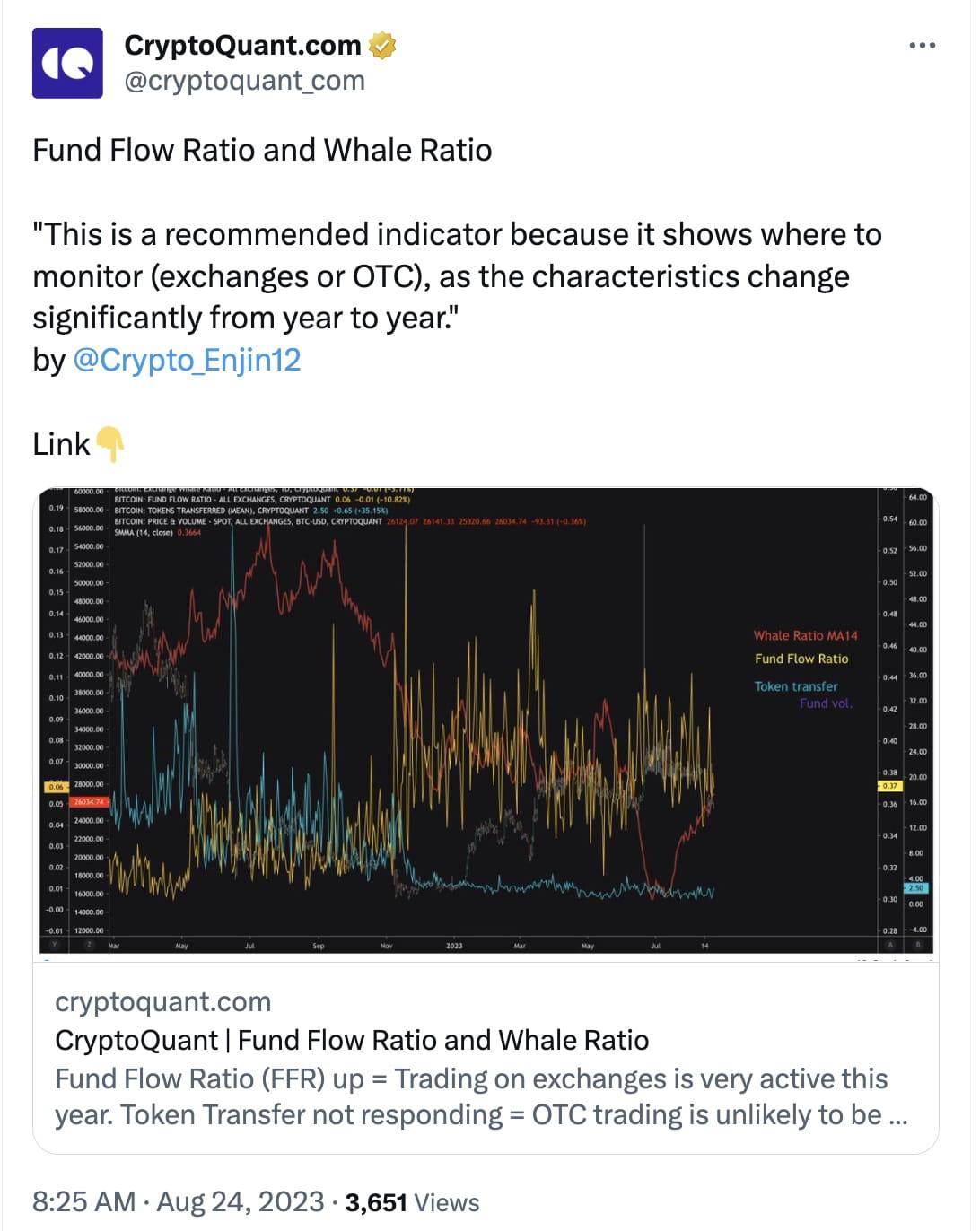Open the tweet's three-dot options icon
Viewport: 980px width, 1231px height.
point(923,45)
